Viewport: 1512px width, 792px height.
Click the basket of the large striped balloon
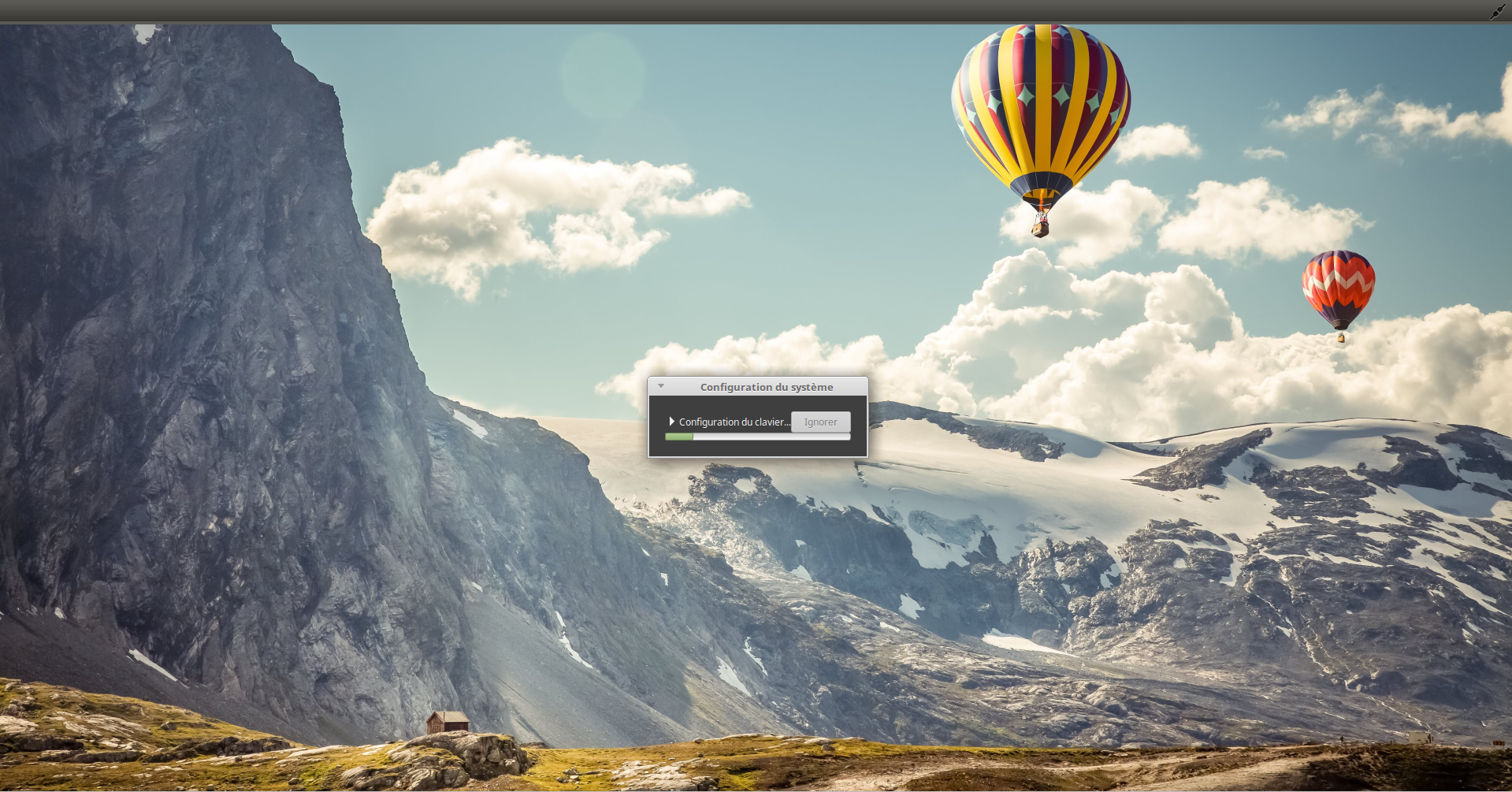1040,229
